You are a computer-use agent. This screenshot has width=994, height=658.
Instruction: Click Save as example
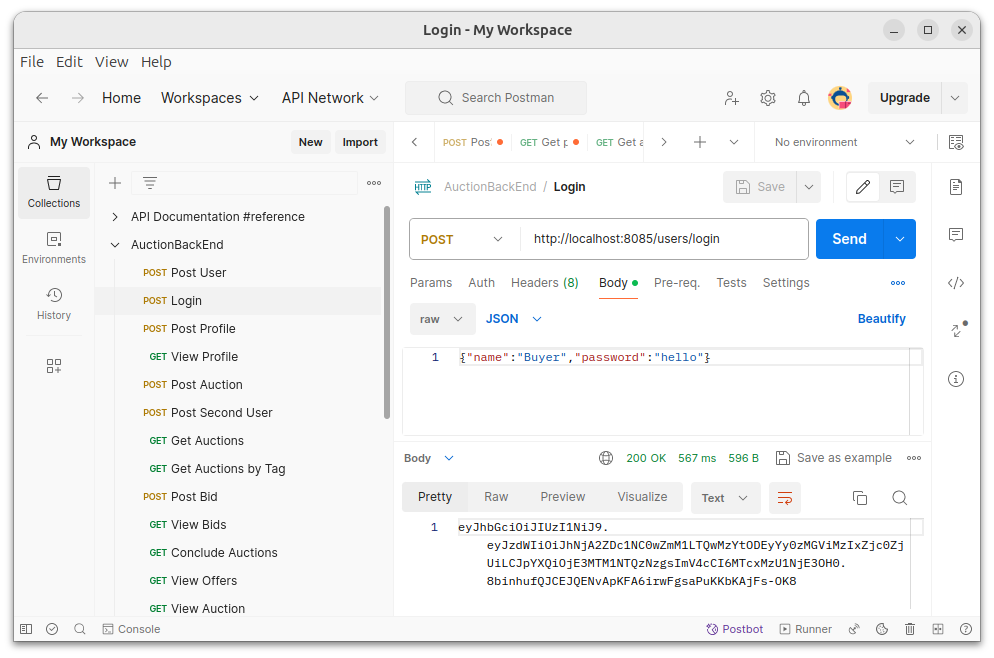coord(834,458)
